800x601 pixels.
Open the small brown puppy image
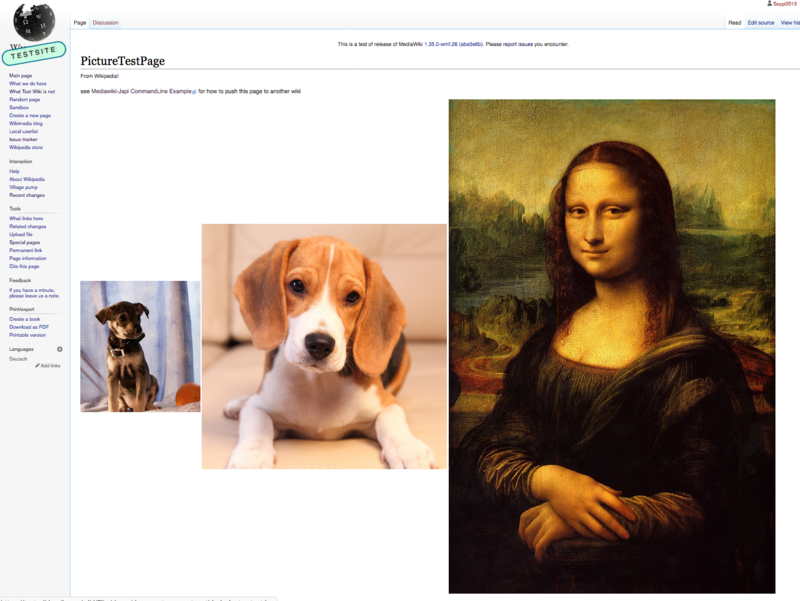coord(140,346)
